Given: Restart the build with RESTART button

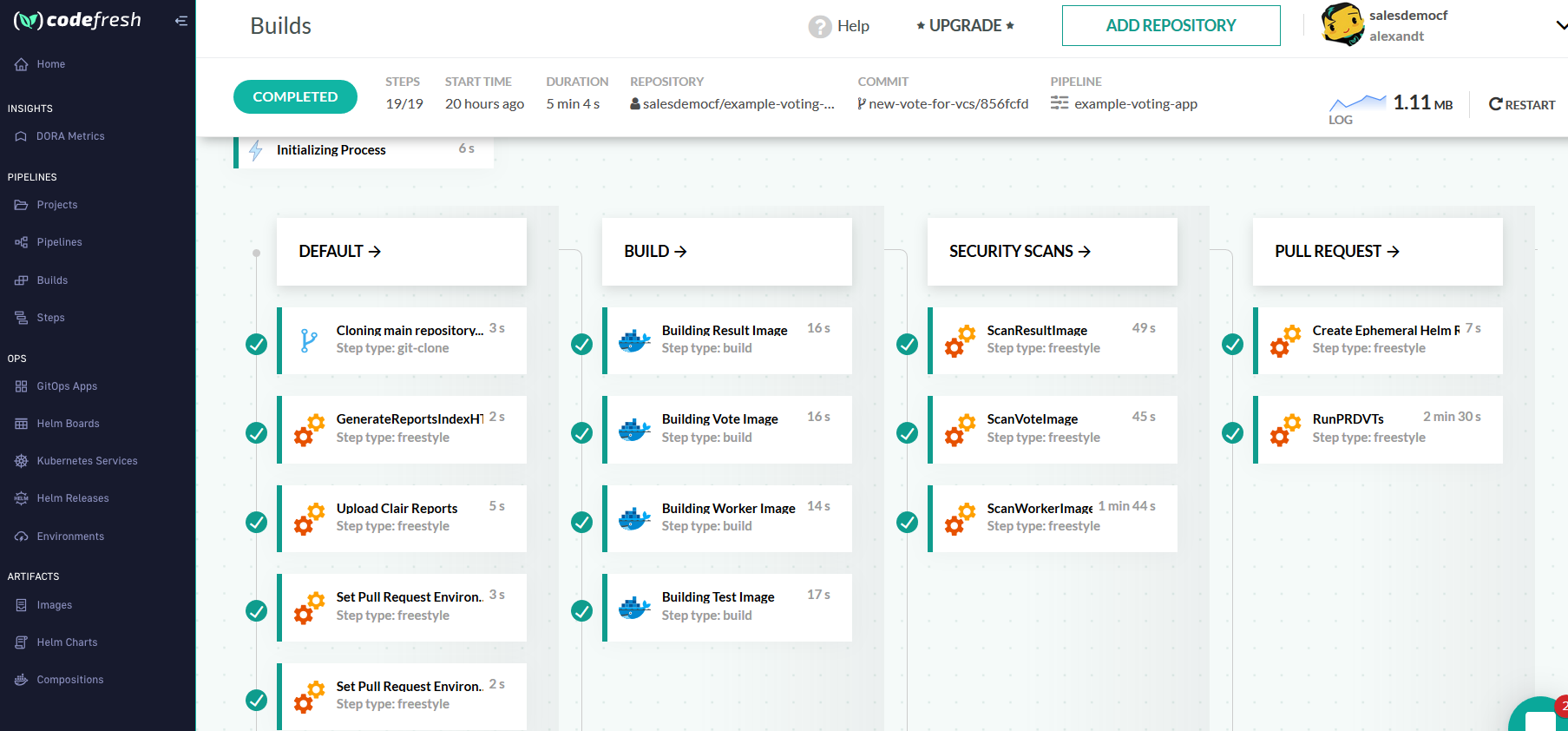Looking at the screenshot, I should click(1522, 104).
